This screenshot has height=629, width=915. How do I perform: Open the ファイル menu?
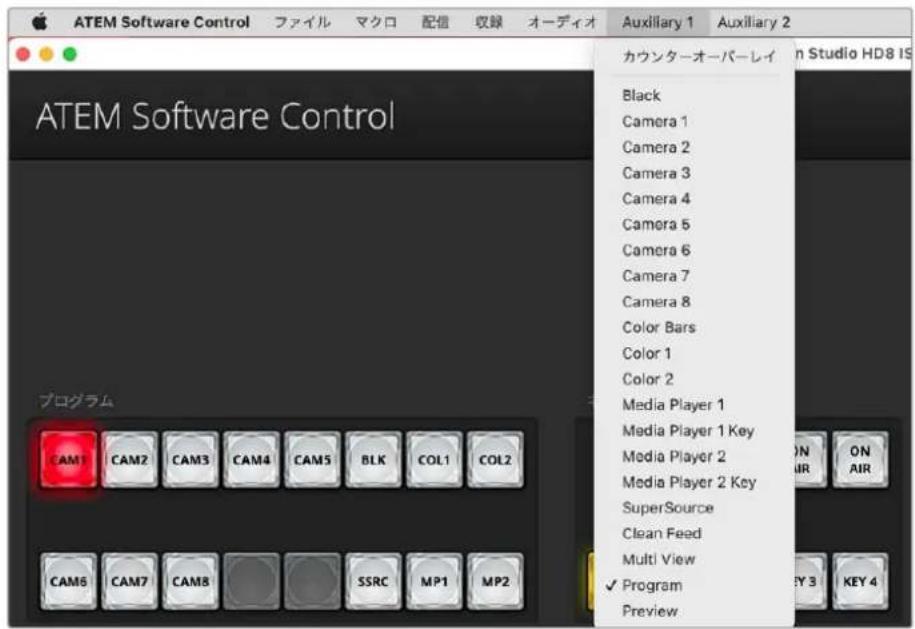(x=302, y=22)
